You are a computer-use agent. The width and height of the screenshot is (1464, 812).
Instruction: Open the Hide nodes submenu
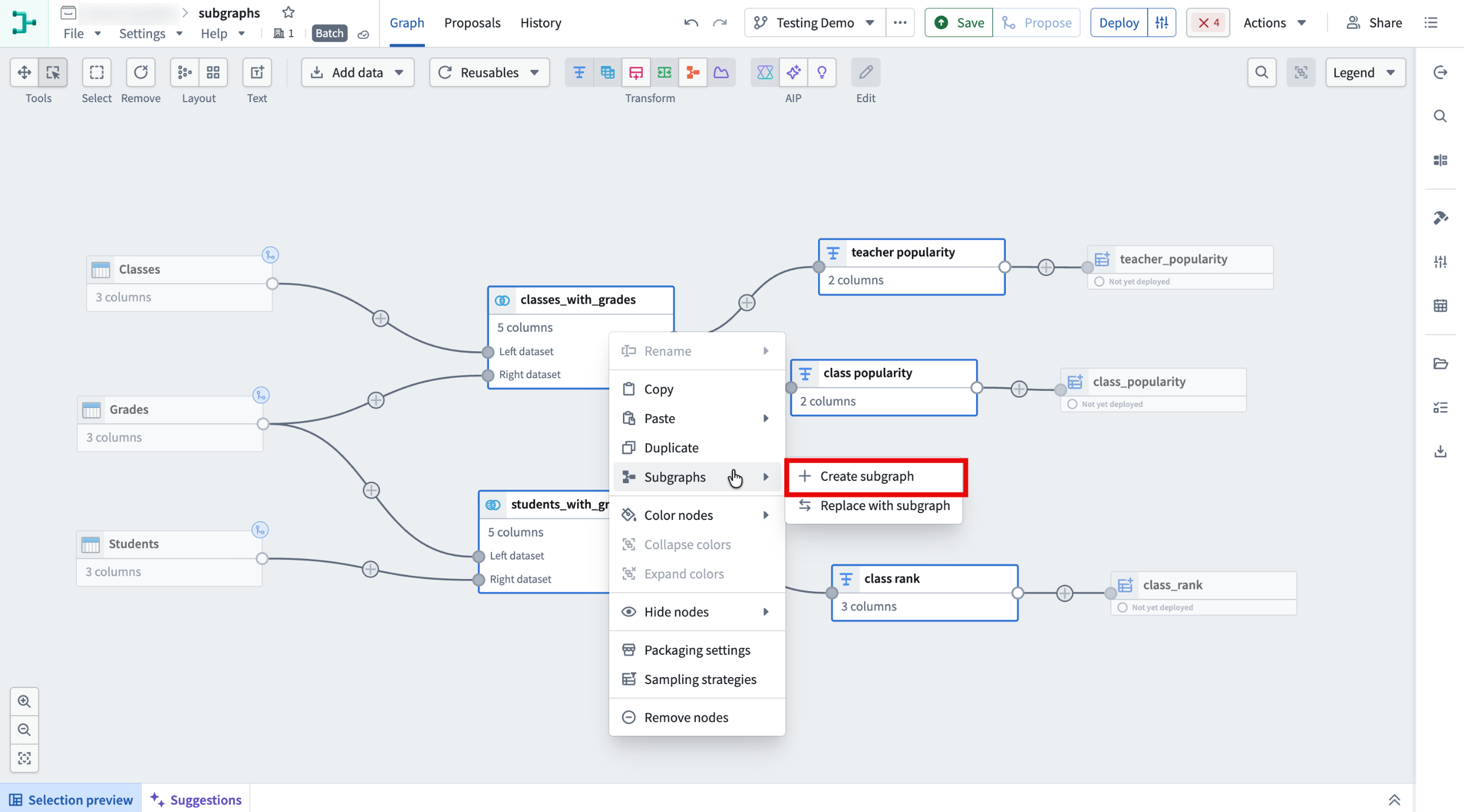click(x=696, y=611)
